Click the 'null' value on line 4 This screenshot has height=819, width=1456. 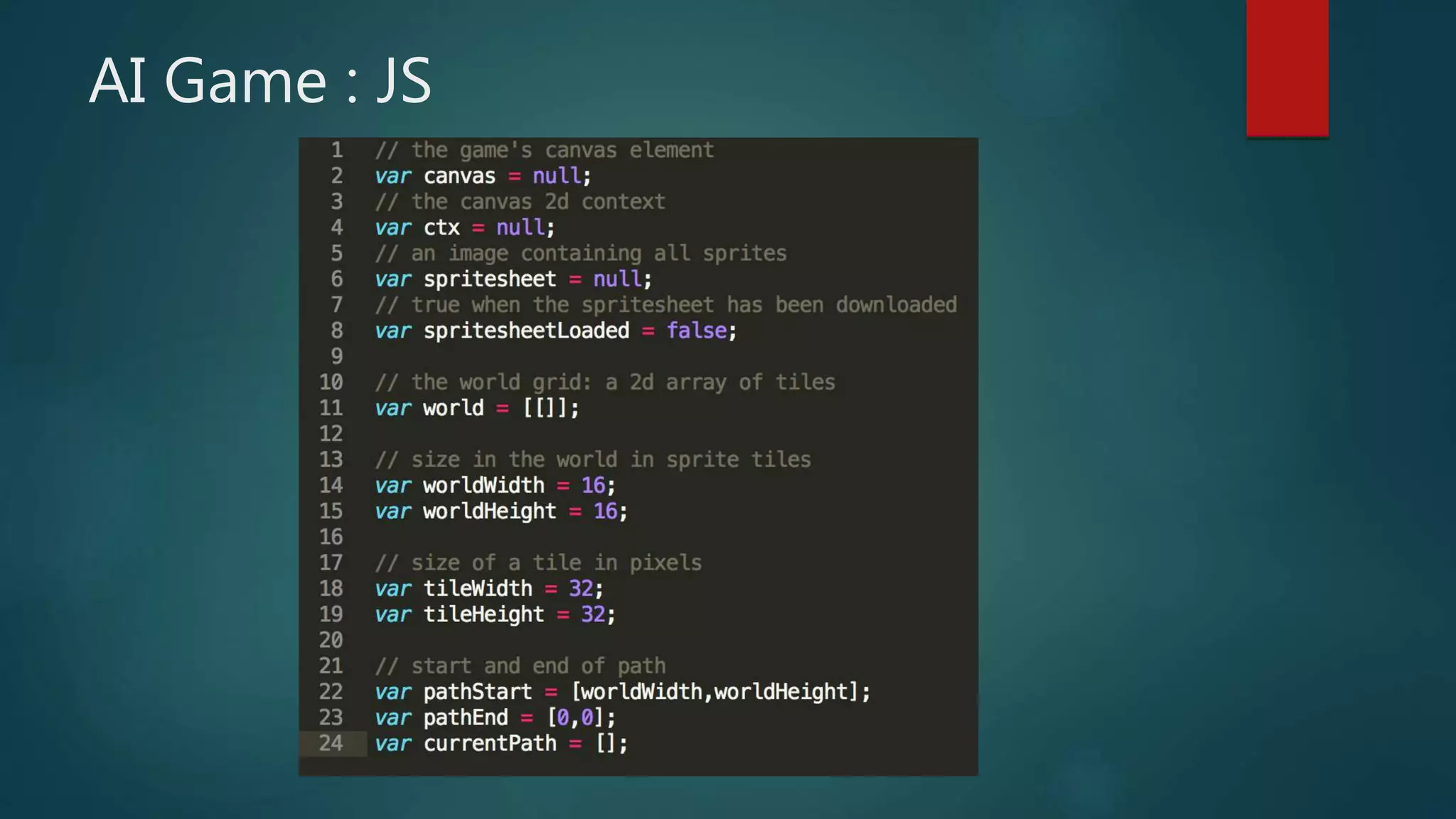(520, 227)
